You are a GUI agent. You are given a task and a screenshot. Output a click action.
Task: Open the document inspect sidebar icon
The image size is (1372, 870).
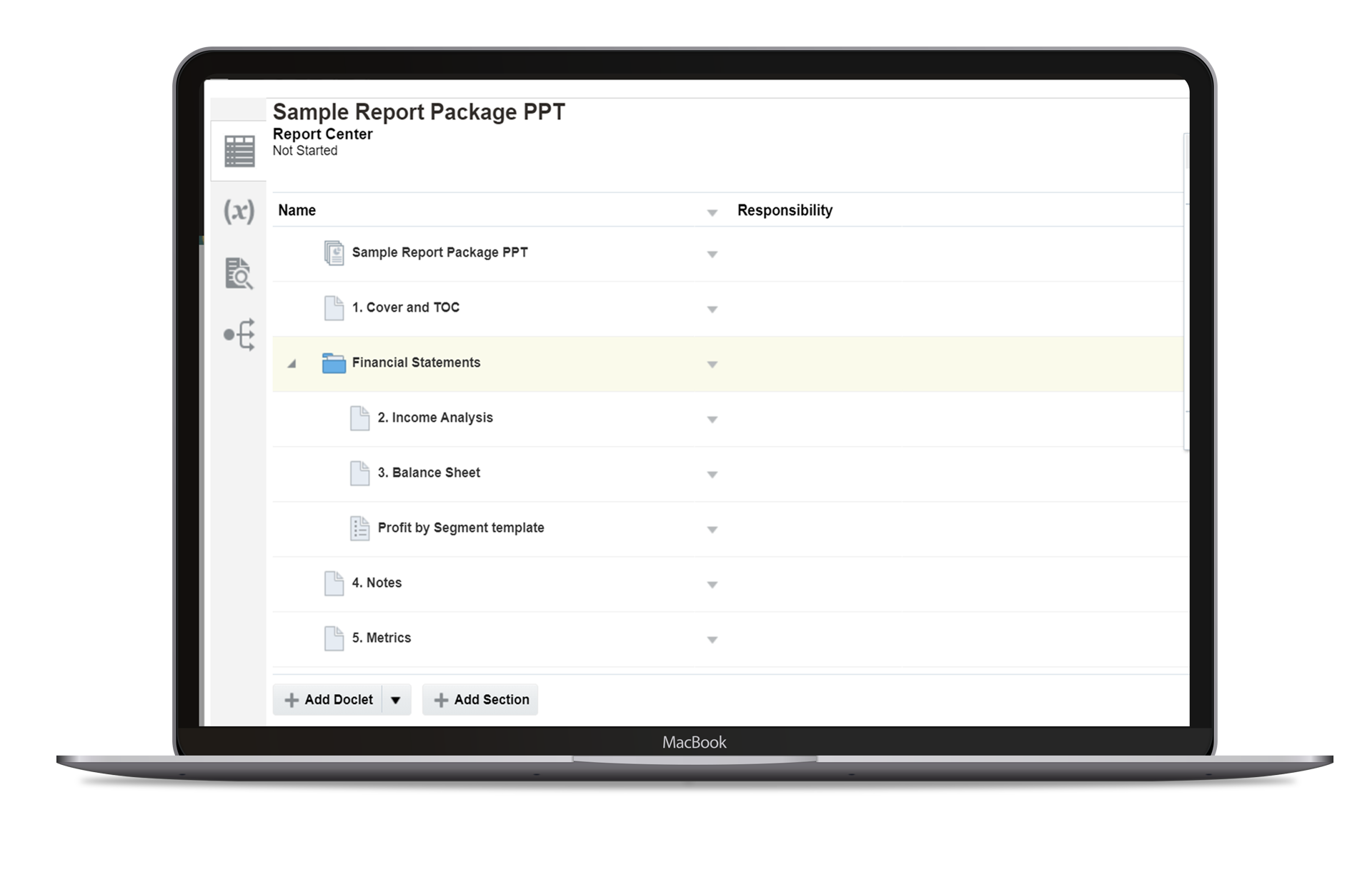(239, 273)
